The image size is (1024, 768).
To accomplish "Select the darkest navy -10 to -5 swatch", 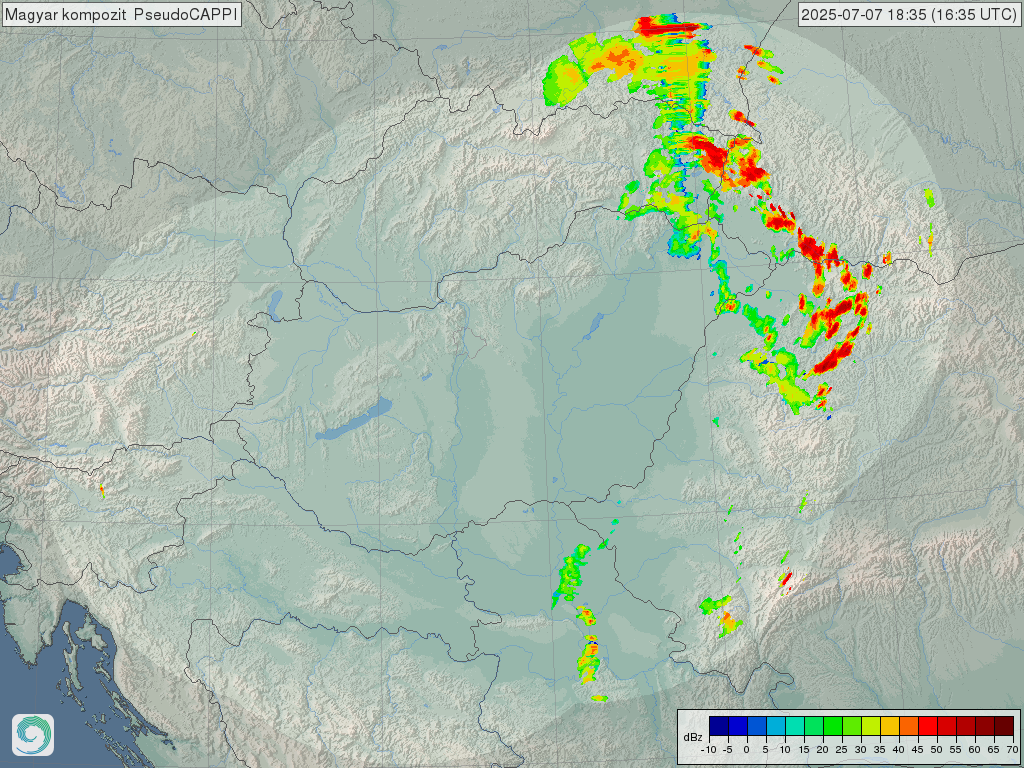I will pyautogui.click(x=718, y=726).
